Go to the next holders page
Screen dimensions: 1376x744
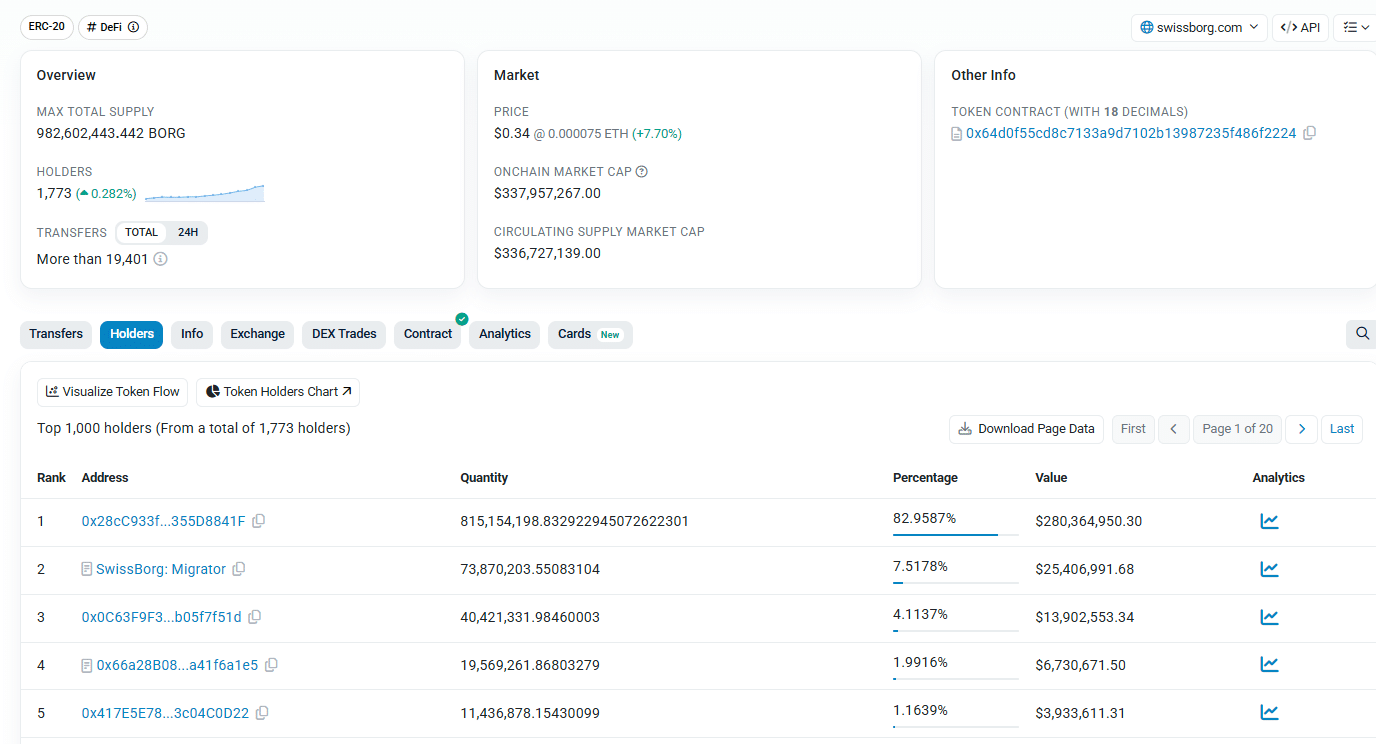click(1301, 428)
